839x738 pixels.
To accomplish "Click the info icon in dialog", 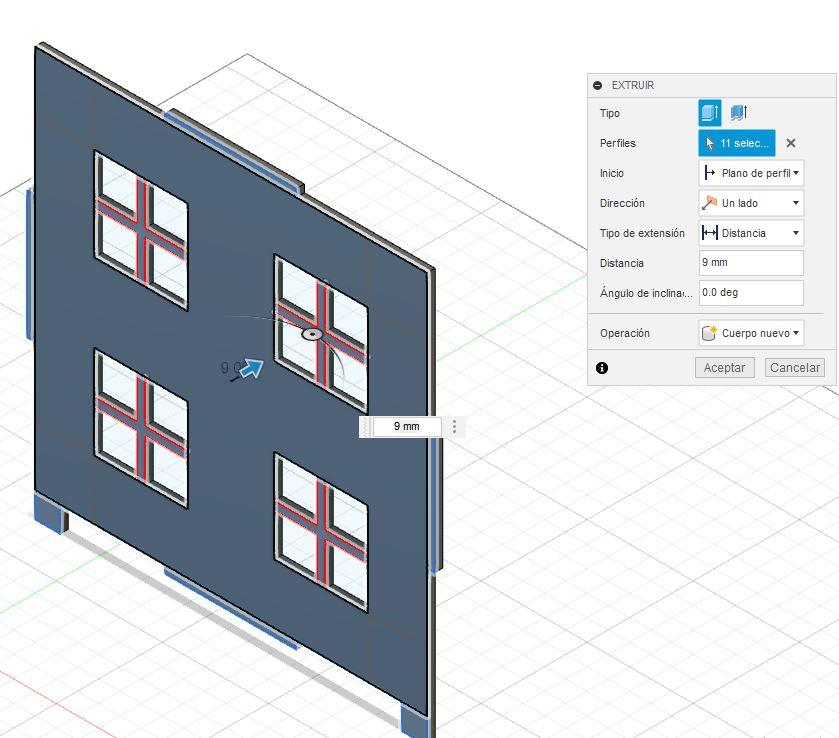I will point(602,368).
